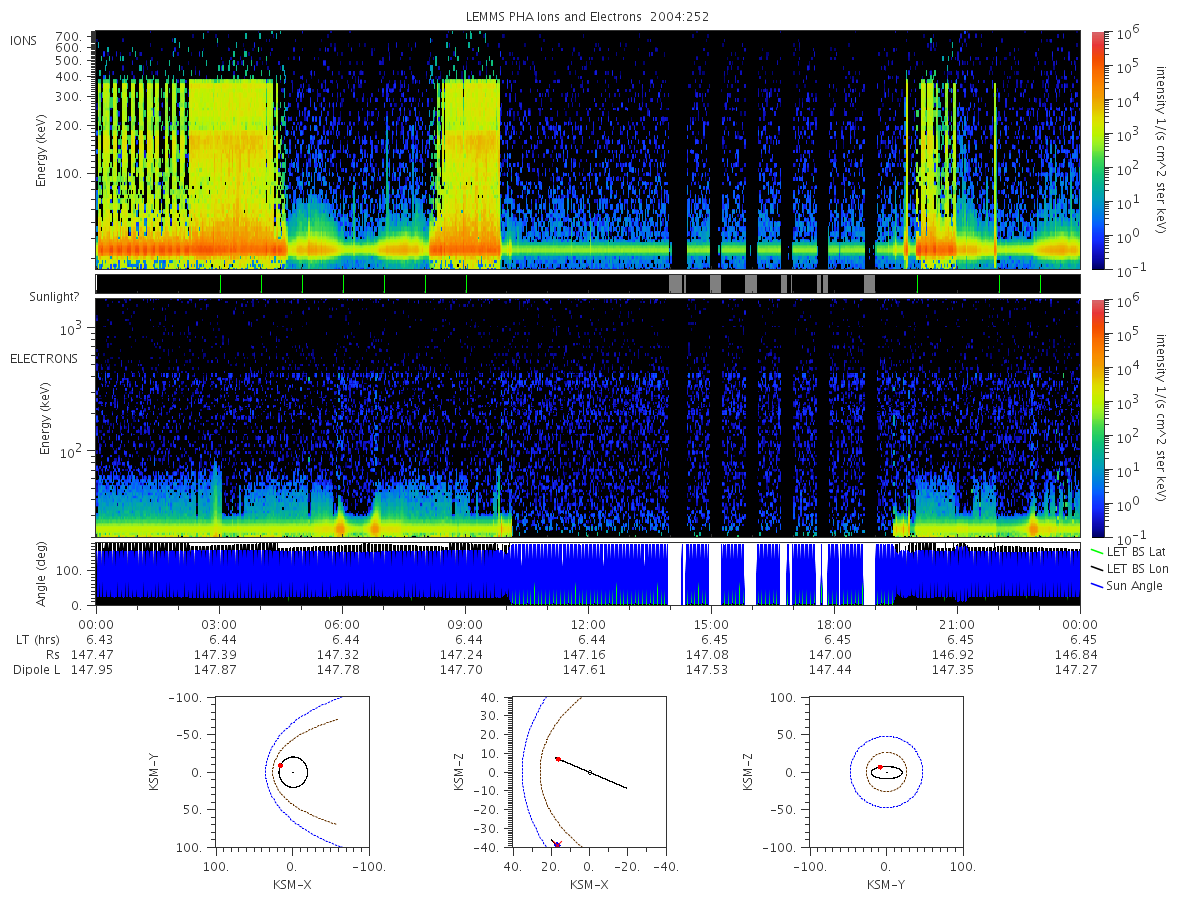Click the IONS panel label
This screenshot has height=900, width=1200.
click(25, 40)
